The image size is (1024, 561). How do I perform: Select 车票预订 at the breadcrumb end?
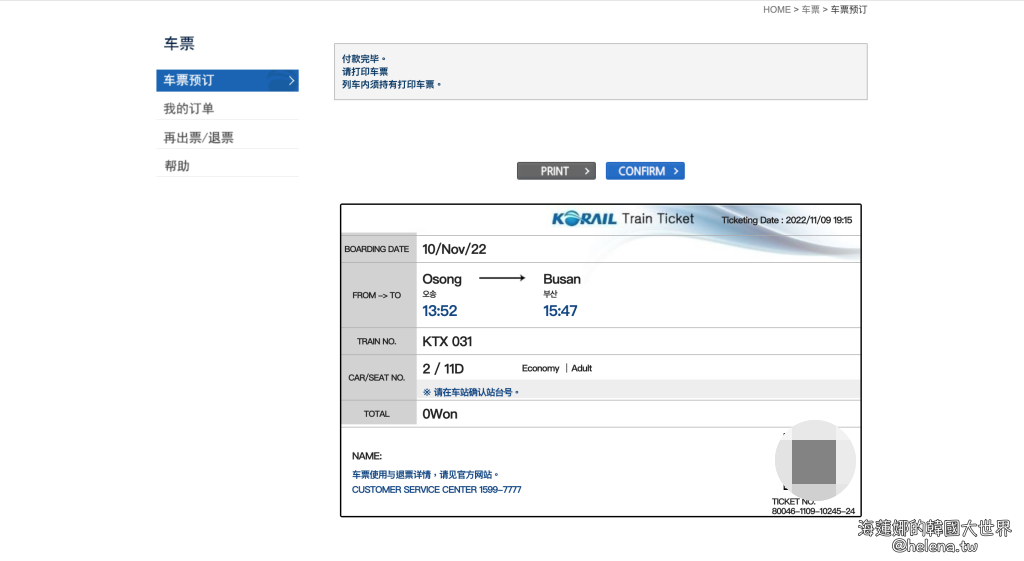(849, 10)
